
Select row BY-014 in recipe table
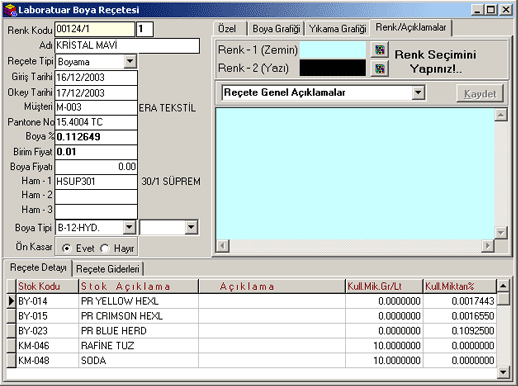click(251, 301)
